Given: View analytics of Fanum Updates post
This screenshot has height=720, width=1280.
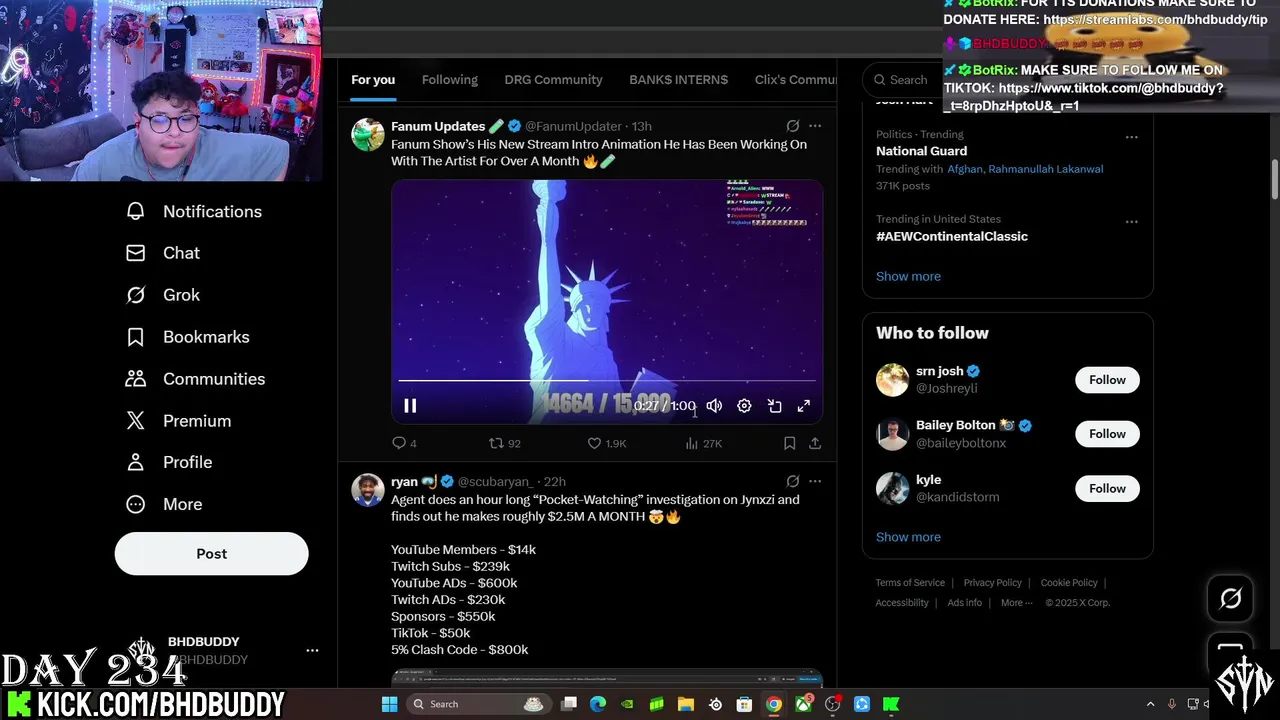Looking at the screenshot, I should (x=704, y=443).
